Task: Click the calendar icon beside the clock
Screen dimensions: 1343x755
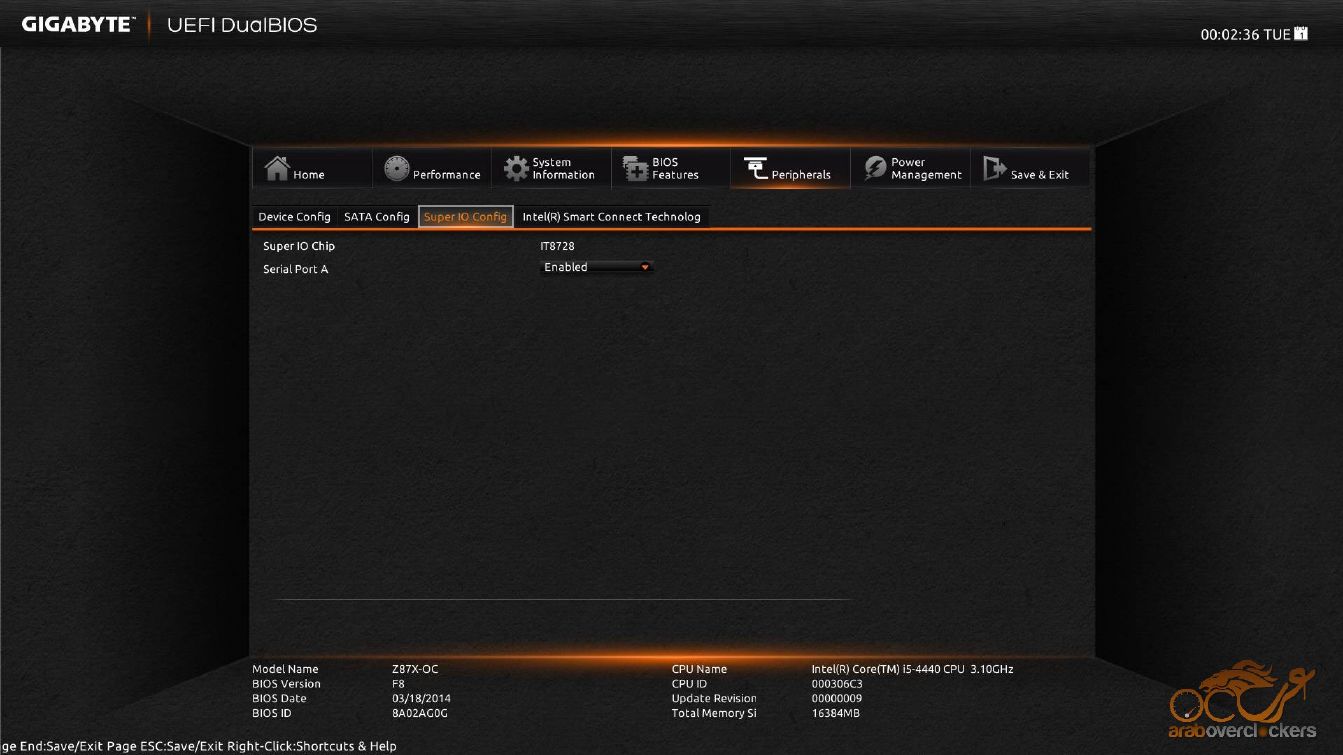Action: (x=1301, y=34)
